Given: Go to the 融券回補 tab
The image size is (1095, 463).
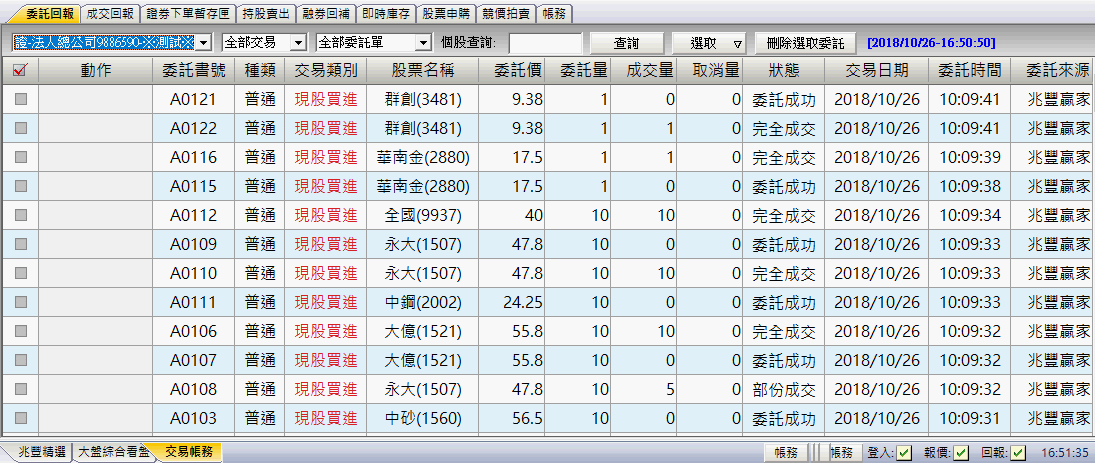Looking at the screenshot, I should [327, 13].
